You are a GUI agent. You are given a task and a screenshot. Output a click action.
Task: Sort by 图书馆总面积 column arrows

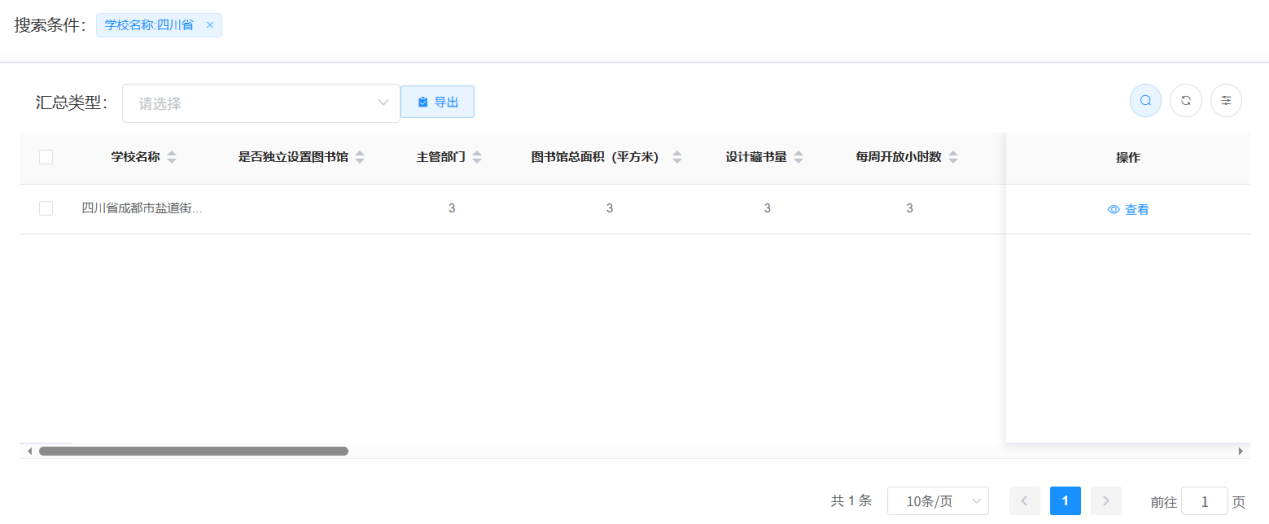(x=677, y=158)
